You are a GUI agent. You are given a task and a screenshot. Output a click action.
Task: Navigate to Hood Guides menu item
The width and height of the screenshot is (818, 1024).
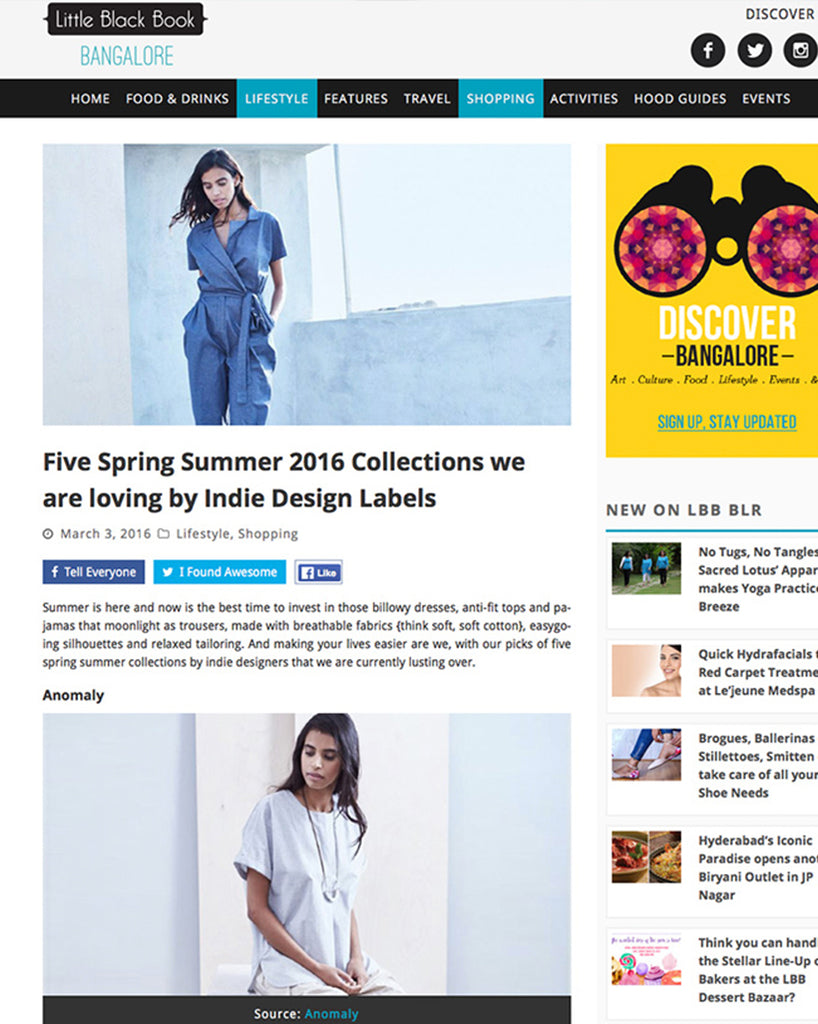coord(680,99)
